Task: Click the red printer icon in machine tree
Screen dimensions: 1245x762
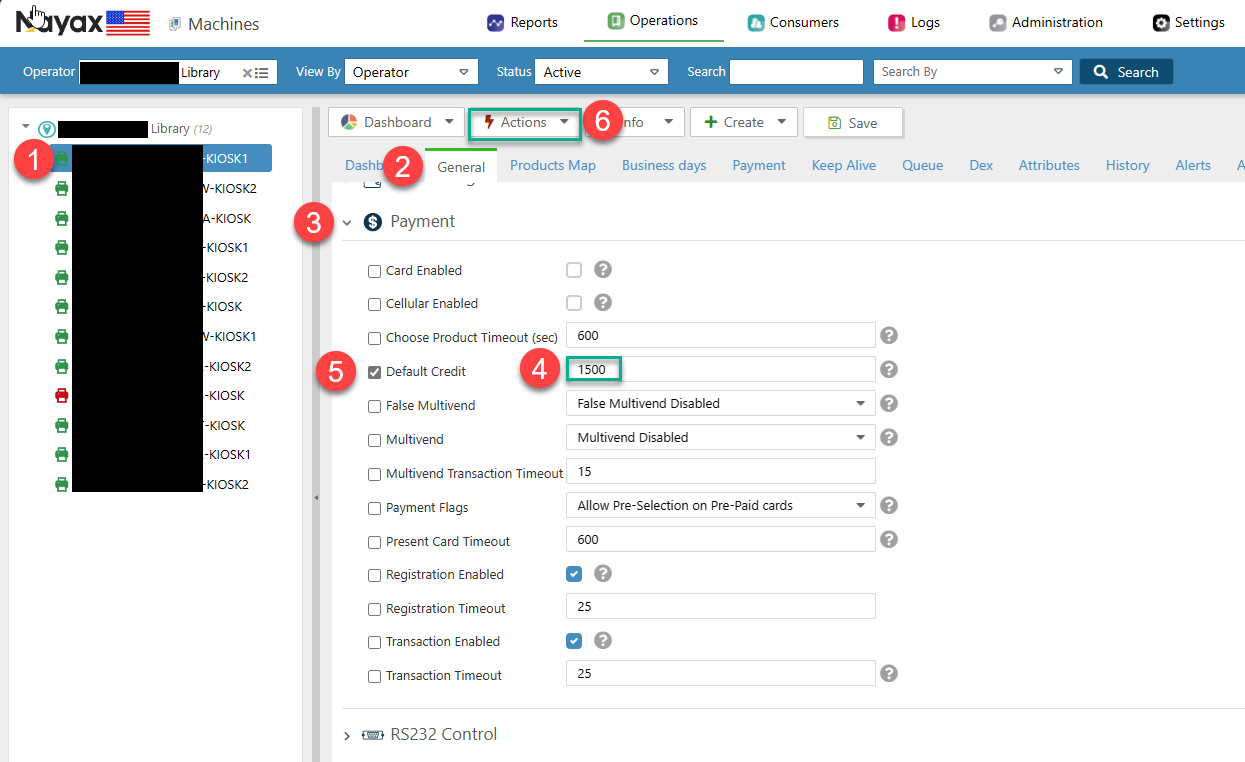Action: pos(62,395)
